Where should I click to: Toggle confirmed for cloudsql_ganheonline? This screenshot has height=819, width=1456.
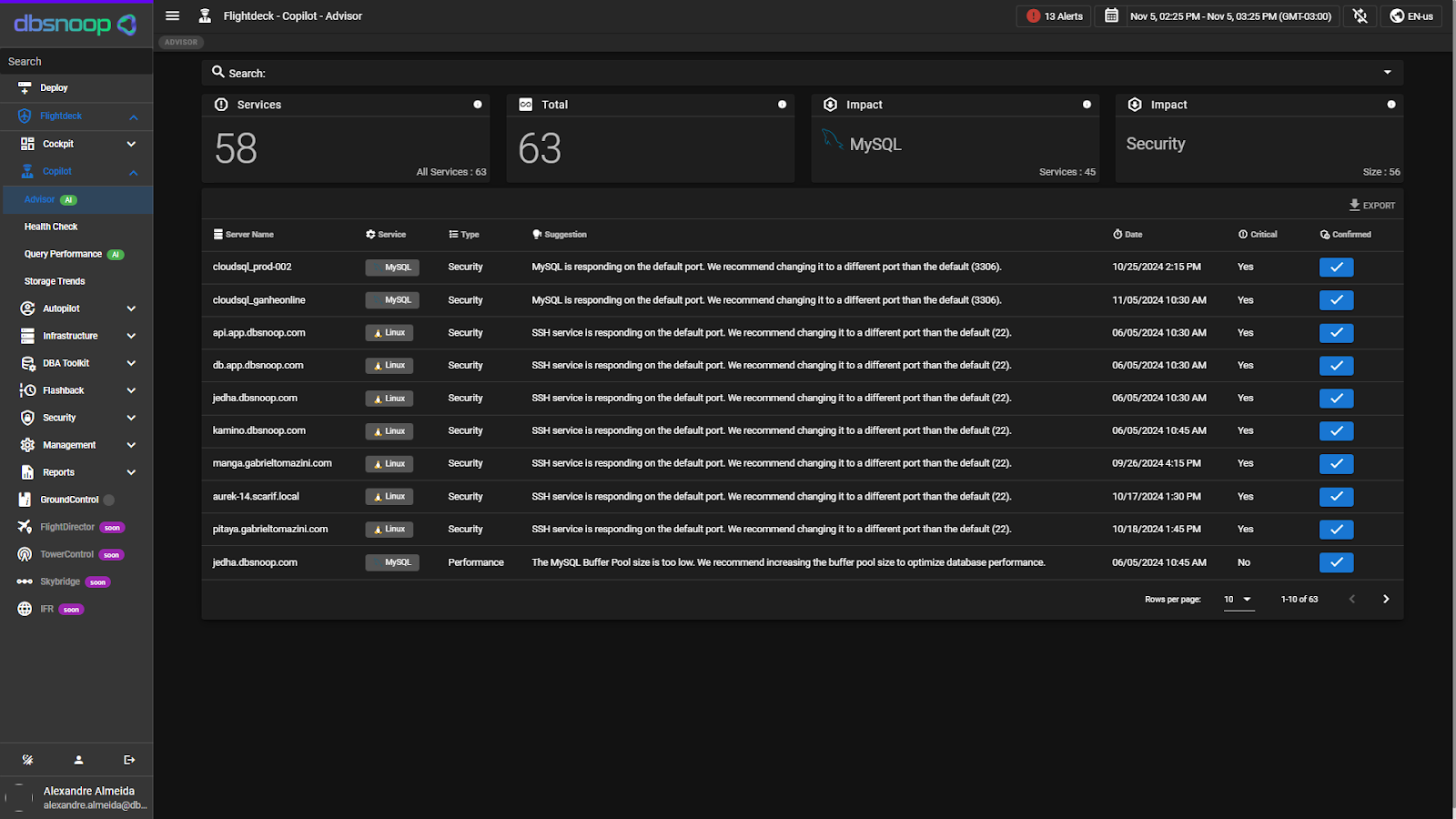pyautogui.click(x=1336, y=300)
